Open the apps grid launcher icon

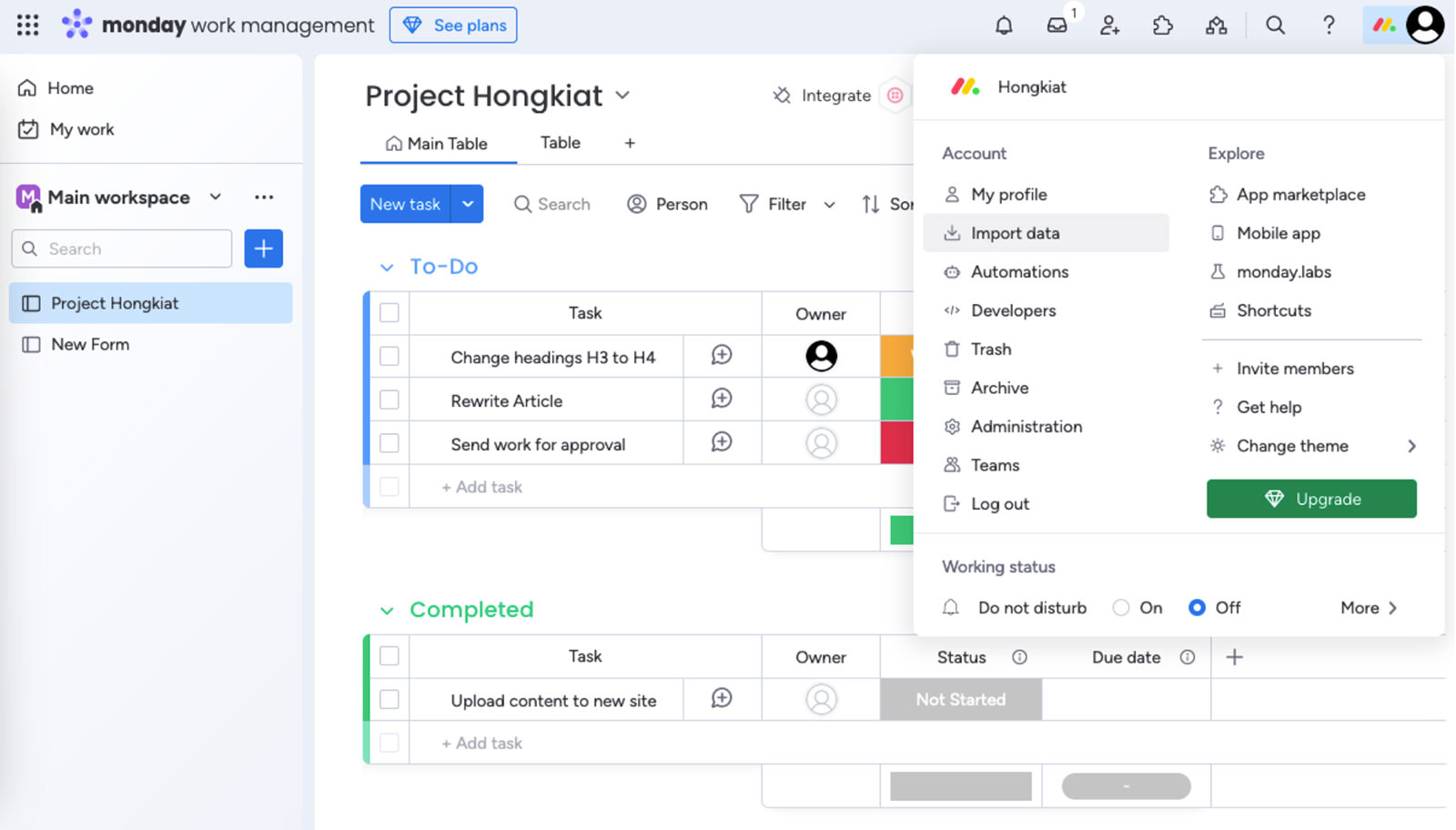(x=28, y=25)
